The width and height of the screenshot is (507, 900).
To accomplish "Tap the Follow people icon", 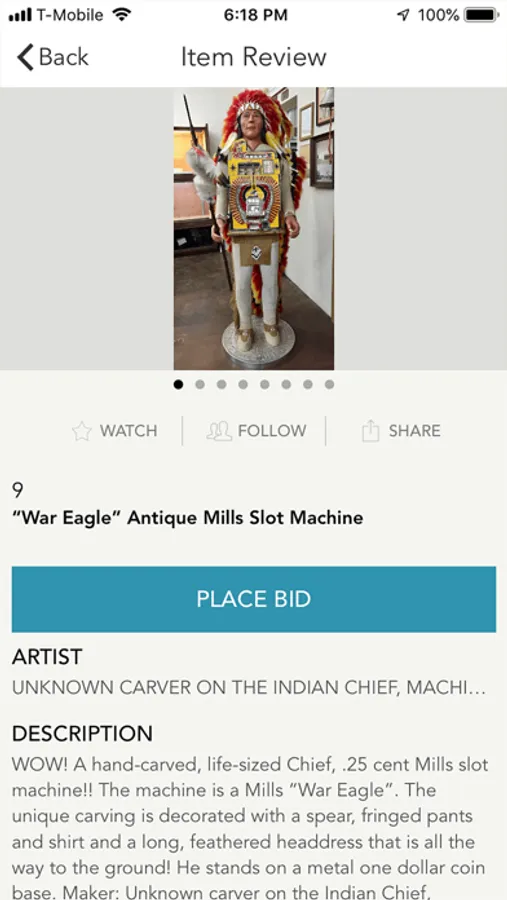I will [x=219, y=431].
